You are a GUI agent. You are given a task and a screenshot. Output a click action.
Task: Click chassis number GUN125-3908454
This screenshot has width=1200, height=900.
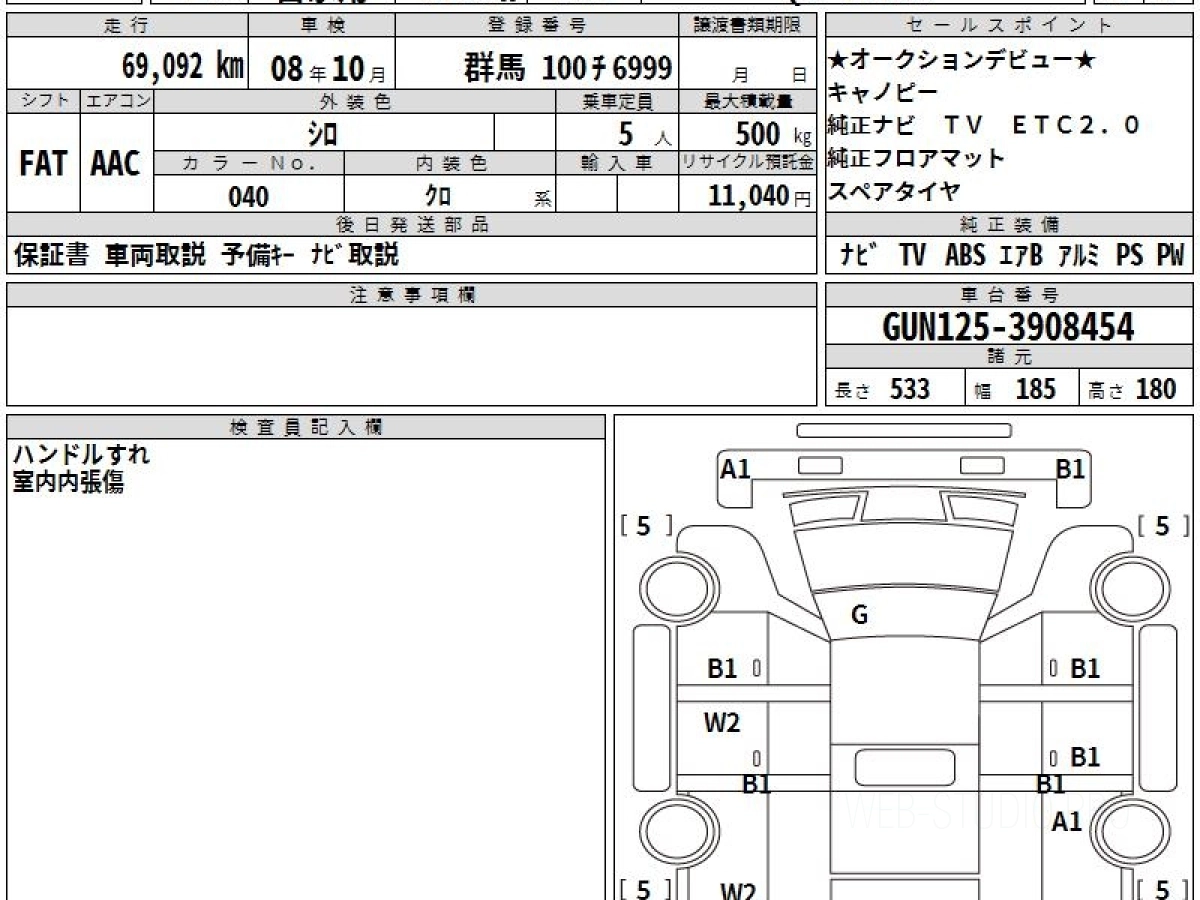pos(1009,327)
